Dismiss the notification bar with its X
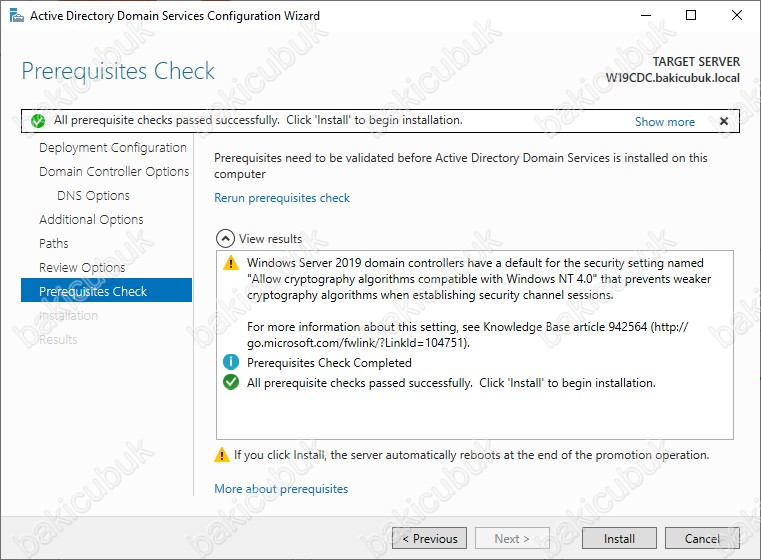 (723, 121)
